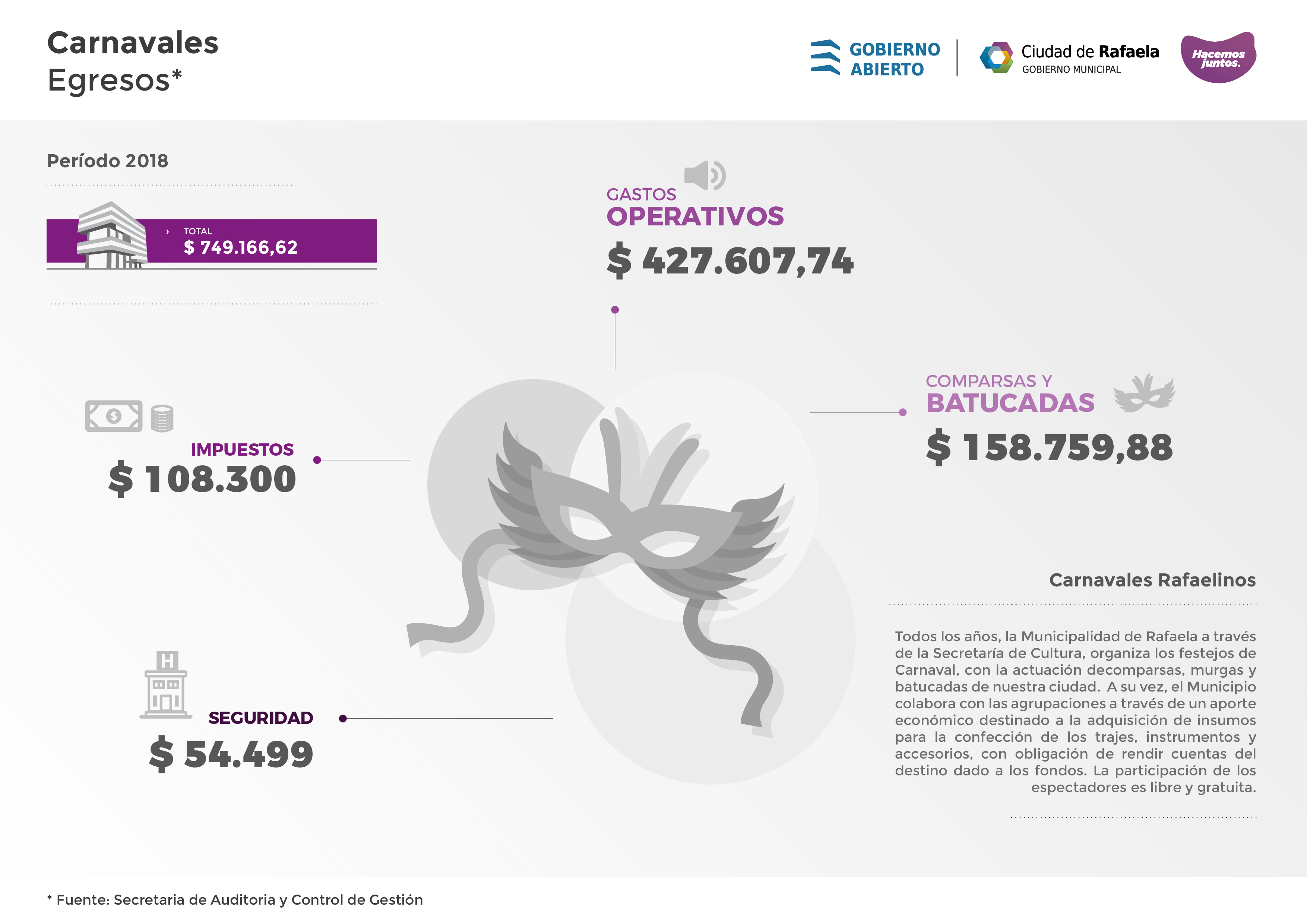Click the Carnavales Rafaelinos section title
This screenshot has height=924, width=1307.
click(1152, 580)
